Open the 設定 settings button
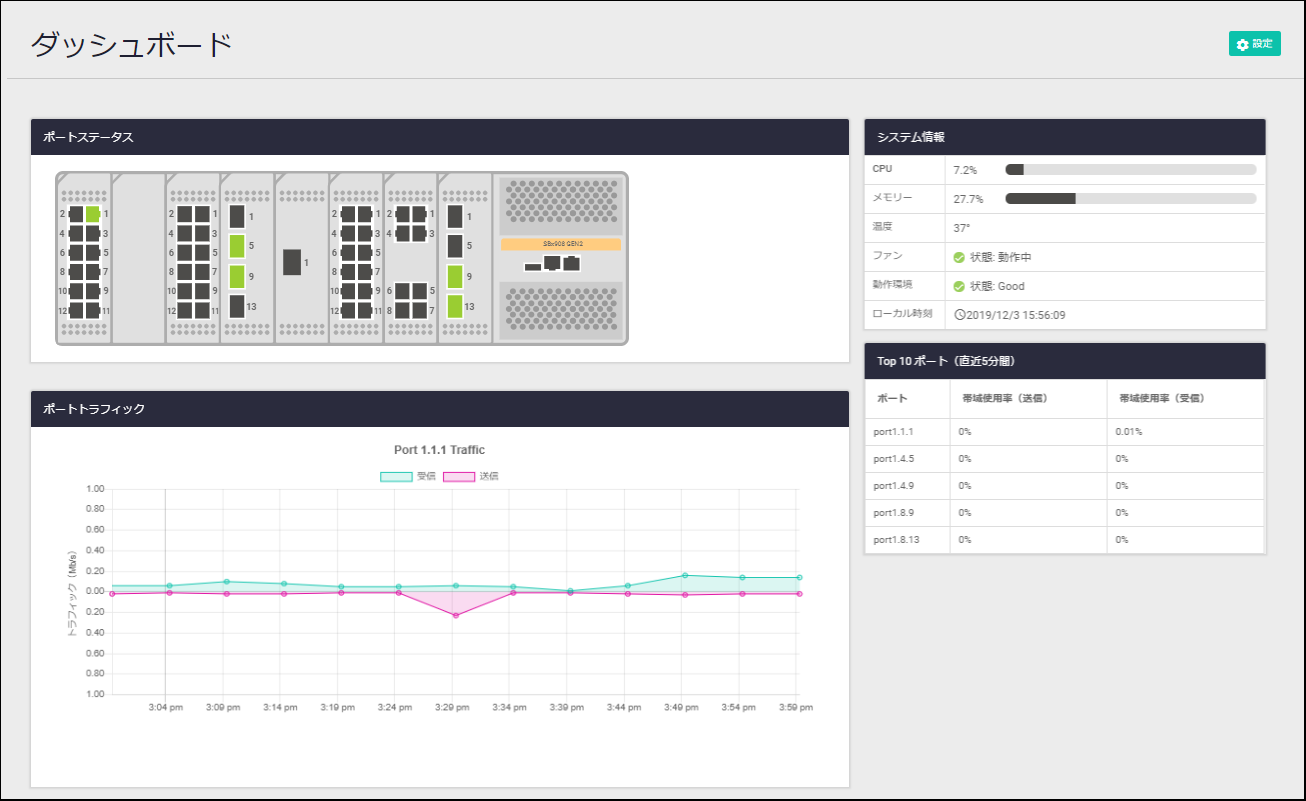The image size is (1306, 801). (x=1254, y=44)
